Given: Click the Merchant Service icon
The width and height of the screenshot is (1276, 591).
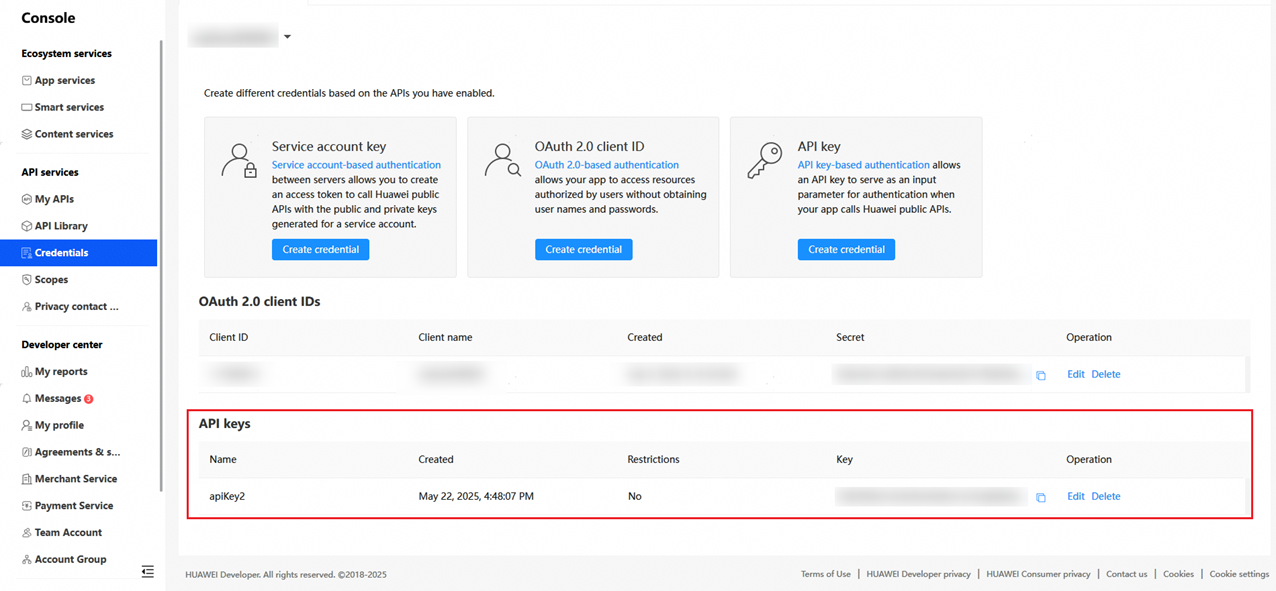Looking at the screenshot, I should coord(27,479).
